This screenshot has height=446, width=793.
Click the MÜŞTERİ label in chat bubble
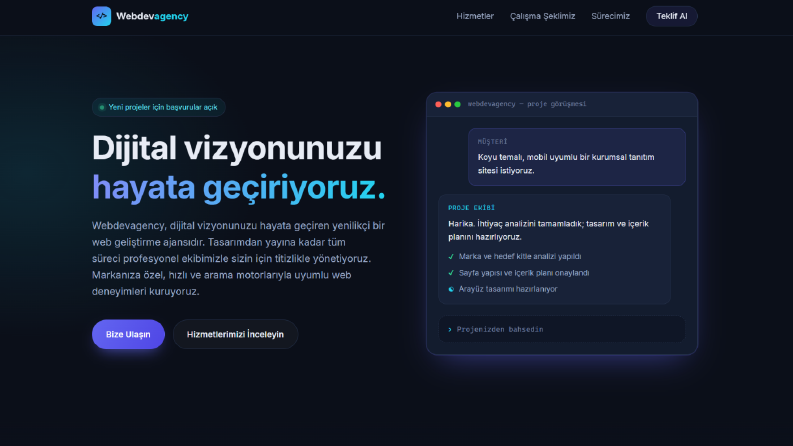tap(492, 142)
